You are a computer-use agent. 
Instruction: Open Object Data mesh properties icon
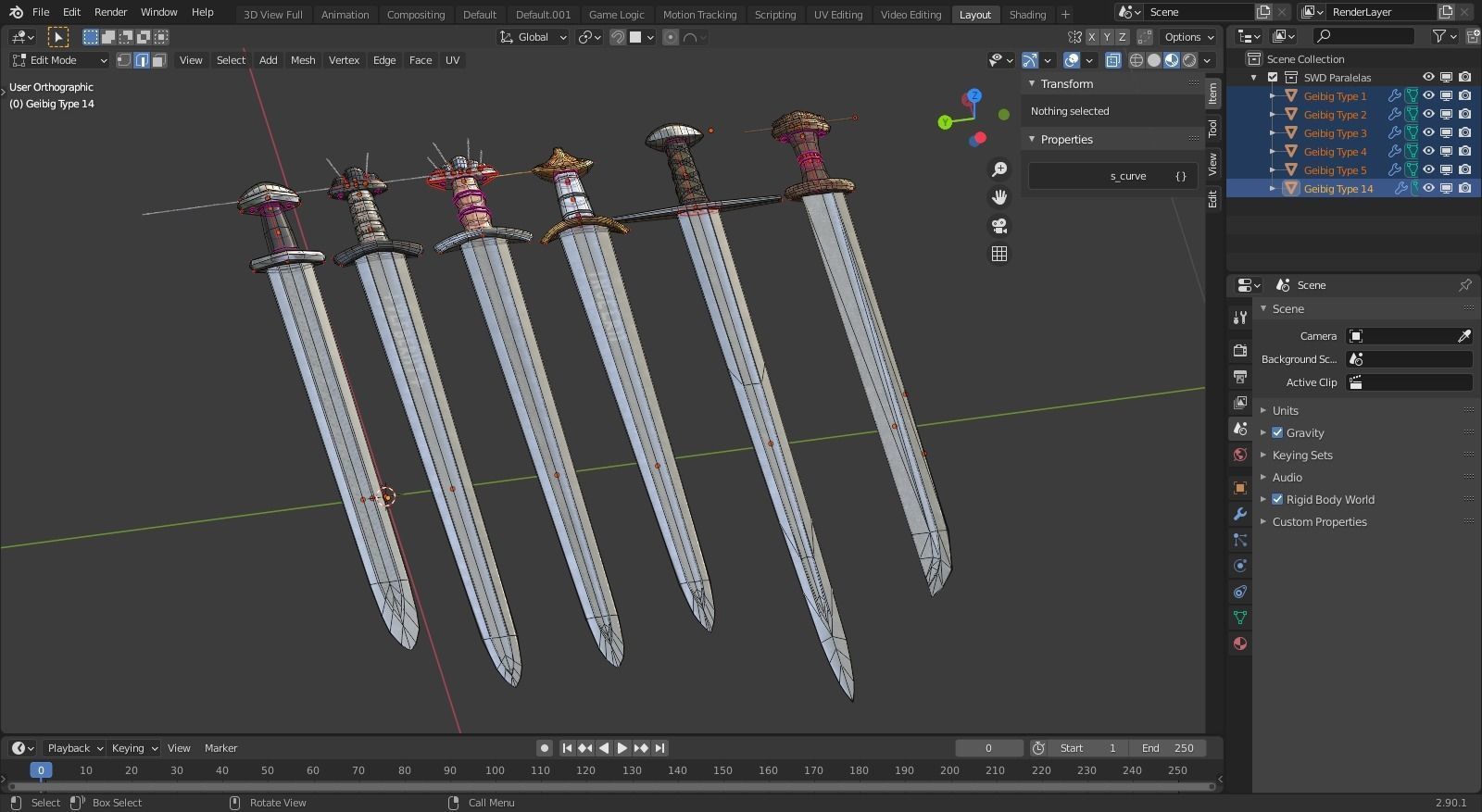tap(1240, 618)
